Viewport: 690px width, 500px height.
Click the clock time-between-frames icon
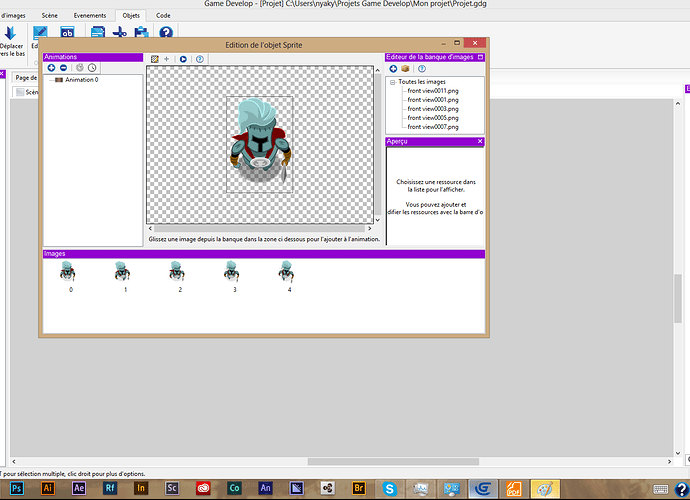[92, 68]
